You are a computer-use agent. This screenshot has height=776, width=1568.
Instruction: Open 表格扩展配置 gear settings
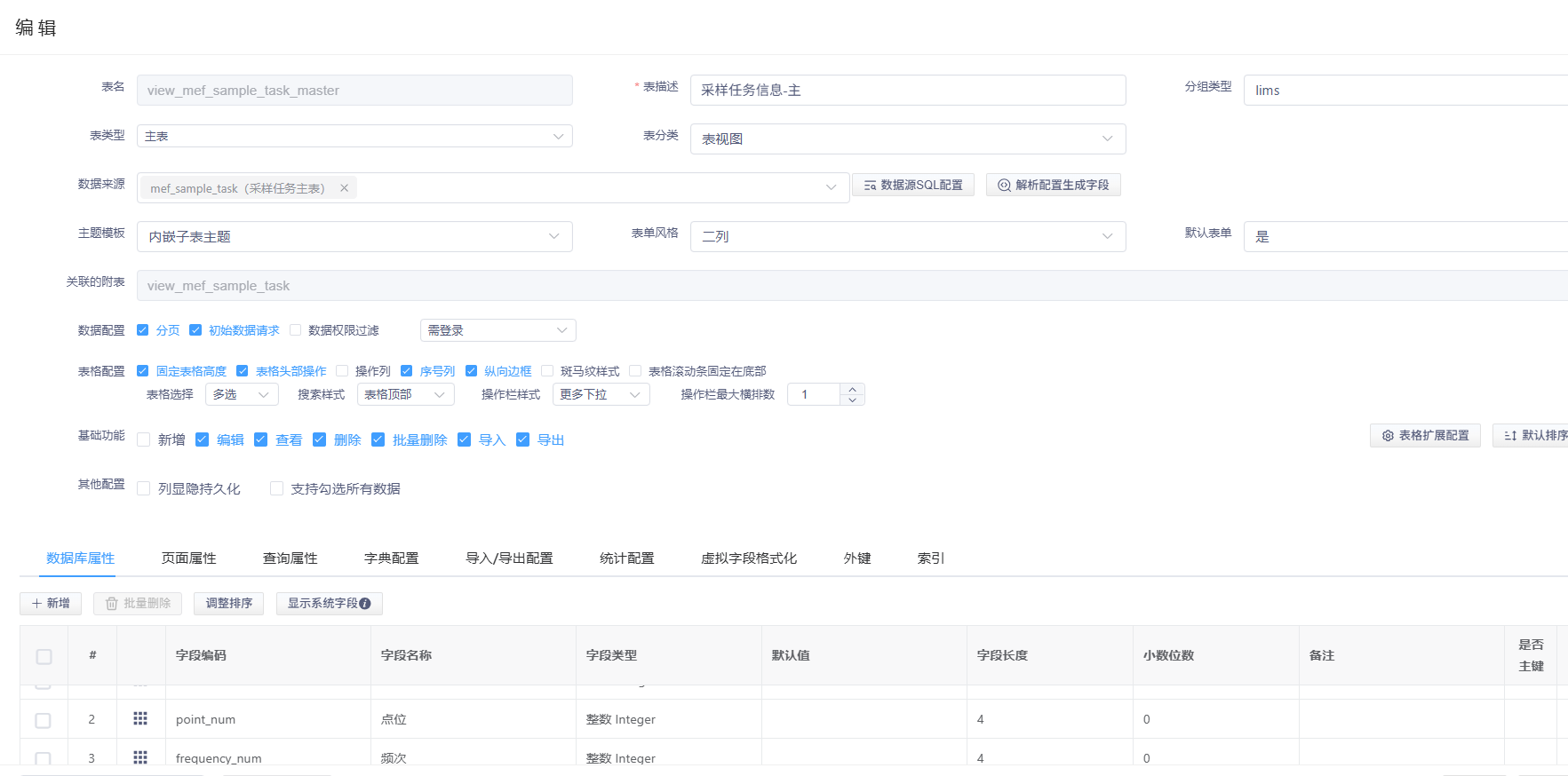1388,436
